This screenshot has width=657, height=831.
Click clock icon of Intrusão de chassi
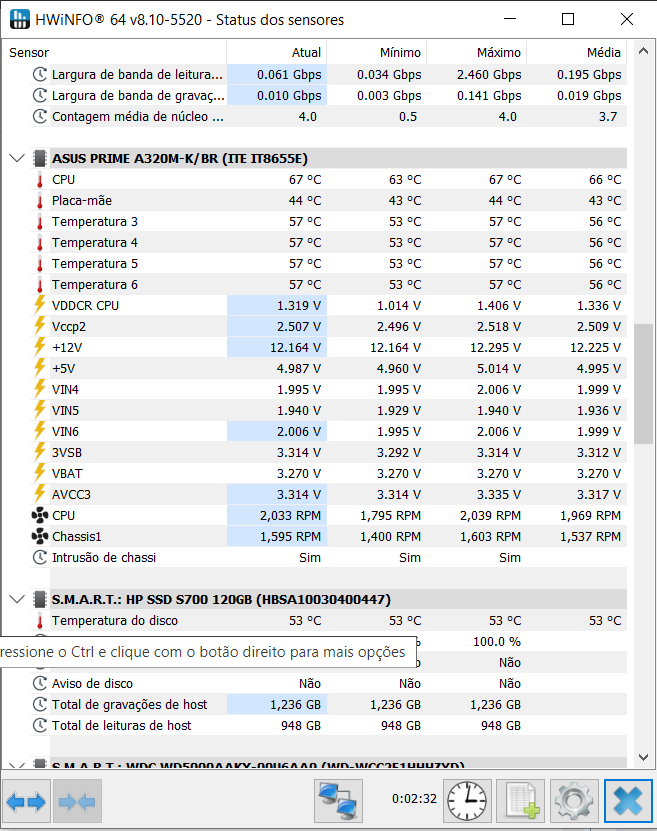40,558
